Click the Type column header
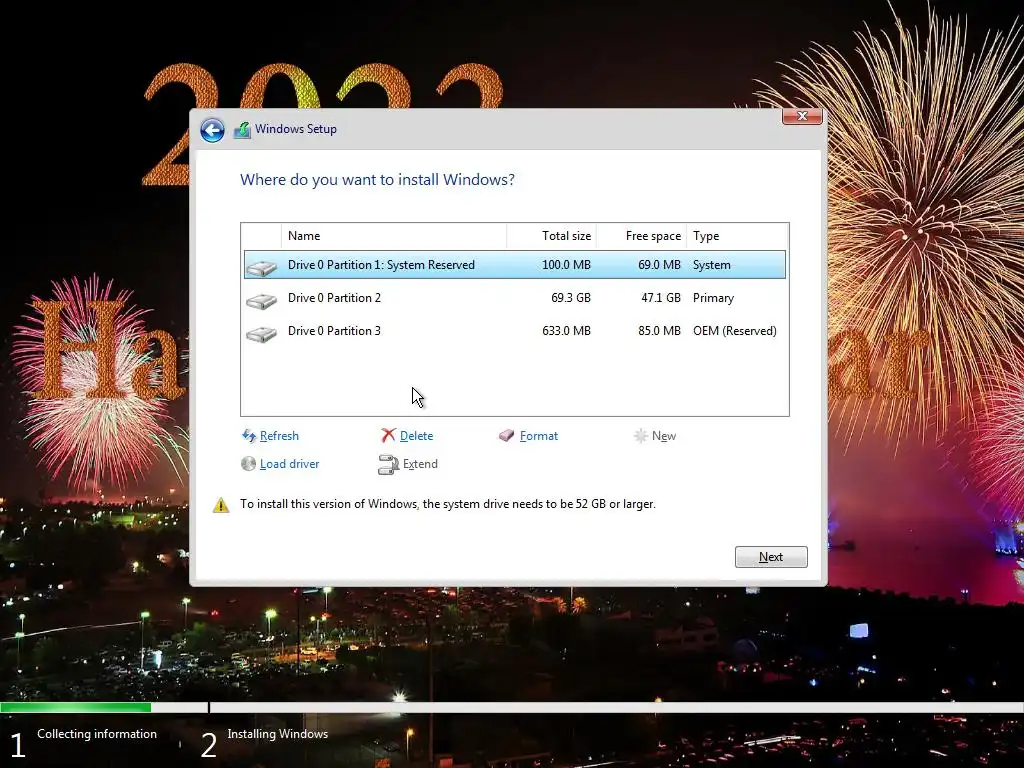This screenshot has height=768, width=1024. coord(737,236)
